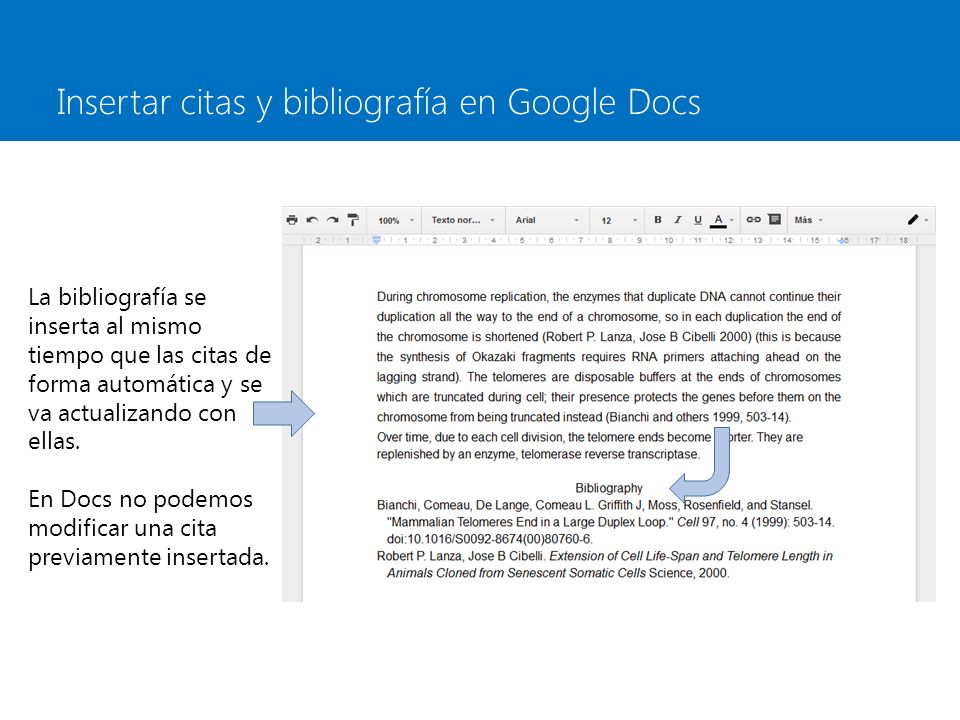Open the font size 12 dropdown
Viewport: 960px width, 720px height.
619,220
